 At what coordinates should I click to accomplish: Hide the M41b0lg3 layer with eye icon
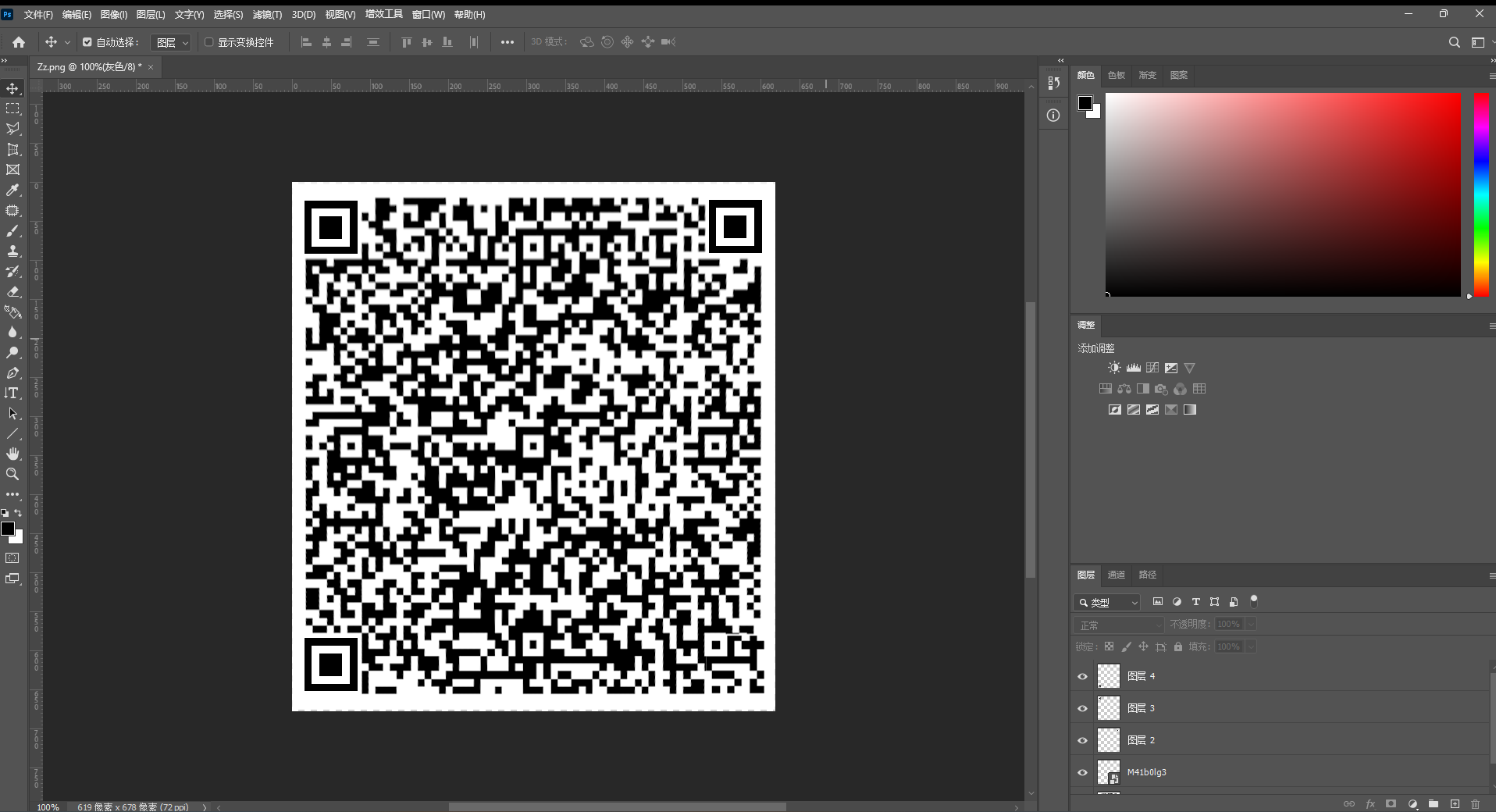[1082, 772]
